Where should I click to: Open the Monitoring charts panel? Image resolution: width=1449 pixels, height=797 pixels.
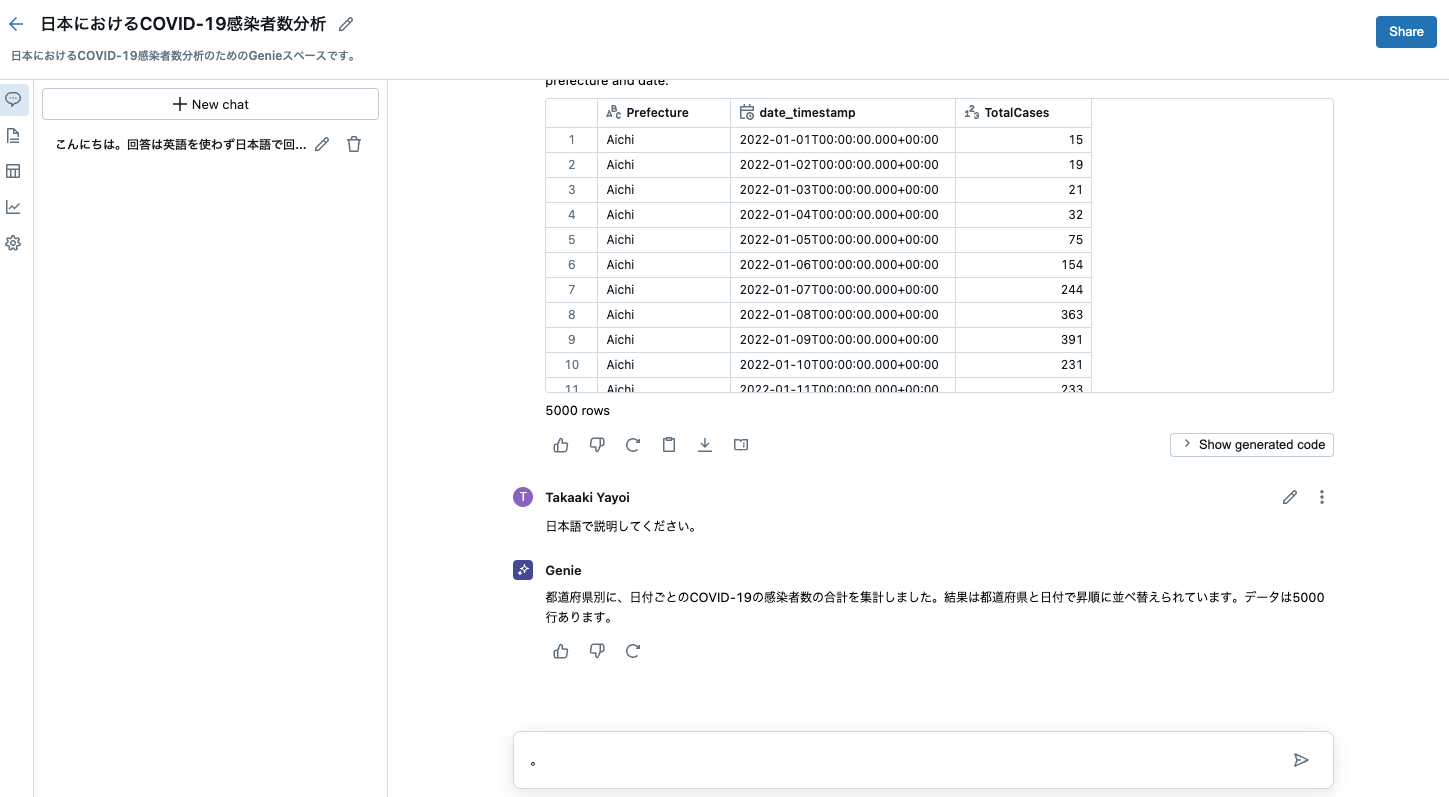pyautogui.click(x=13, y=207)
